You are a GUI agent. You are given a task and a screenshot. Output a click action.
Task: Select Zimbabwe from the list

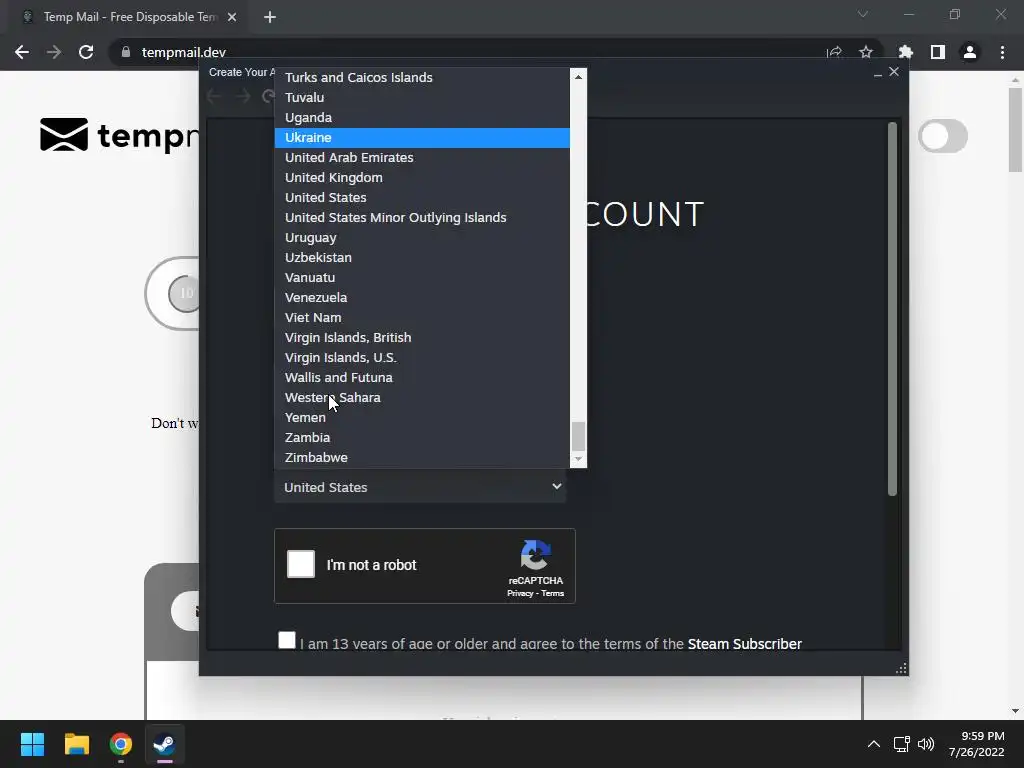click(422, 457)
